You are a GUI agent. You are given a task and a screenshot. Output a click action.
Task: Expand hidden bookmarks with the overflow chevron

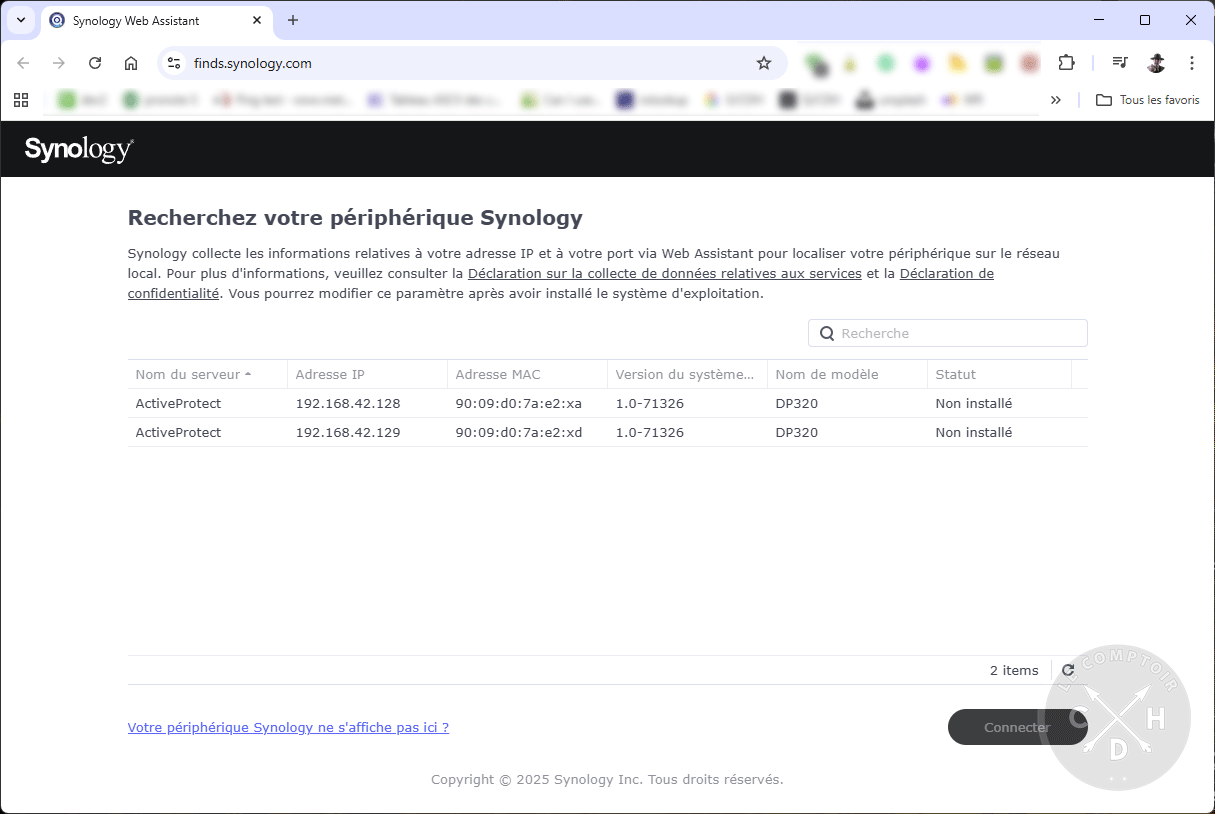pyautogui.click(x=1056, y=99)
